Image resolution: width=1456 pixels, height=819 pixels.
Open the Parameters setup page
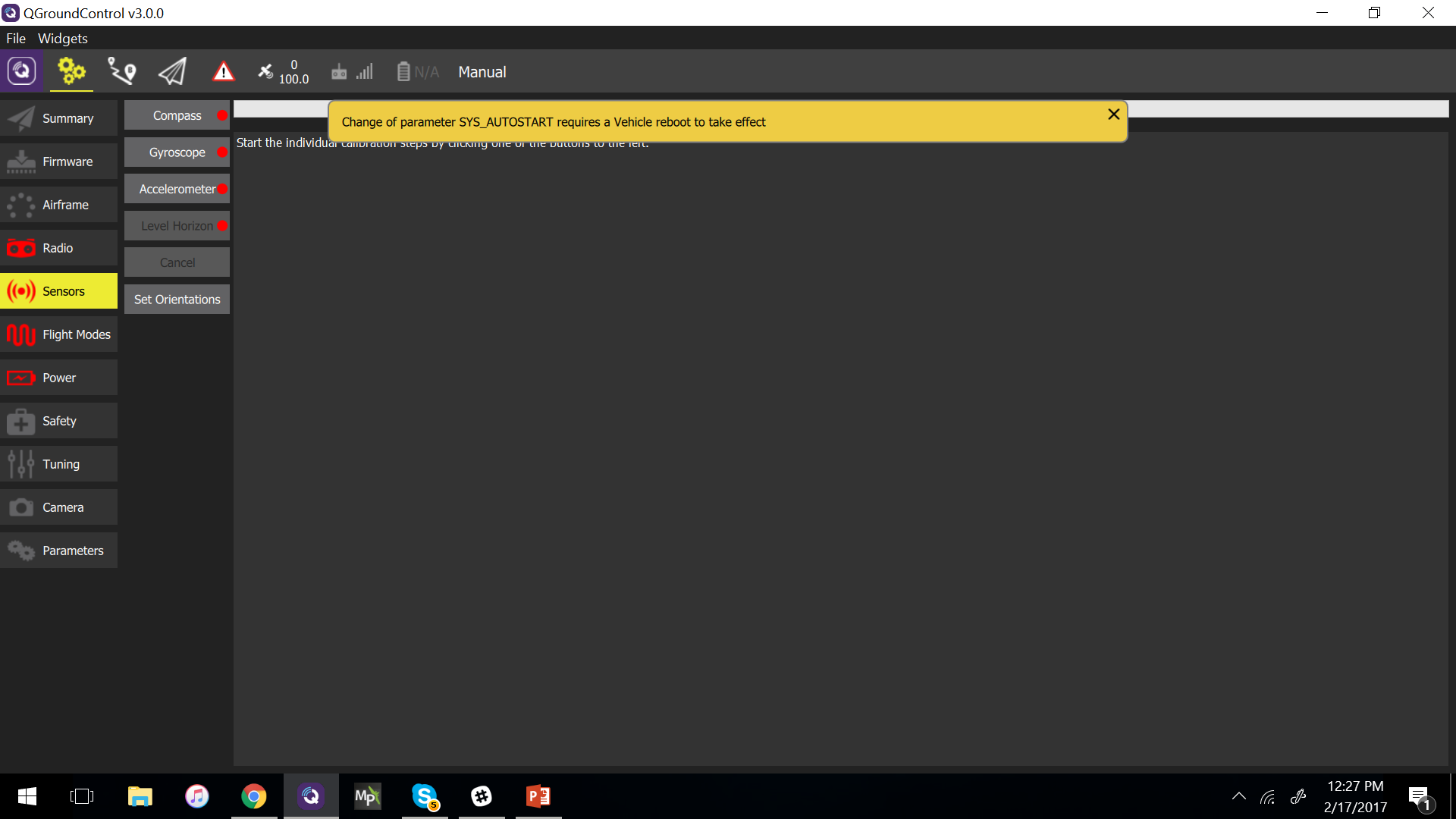coord(59,551)
